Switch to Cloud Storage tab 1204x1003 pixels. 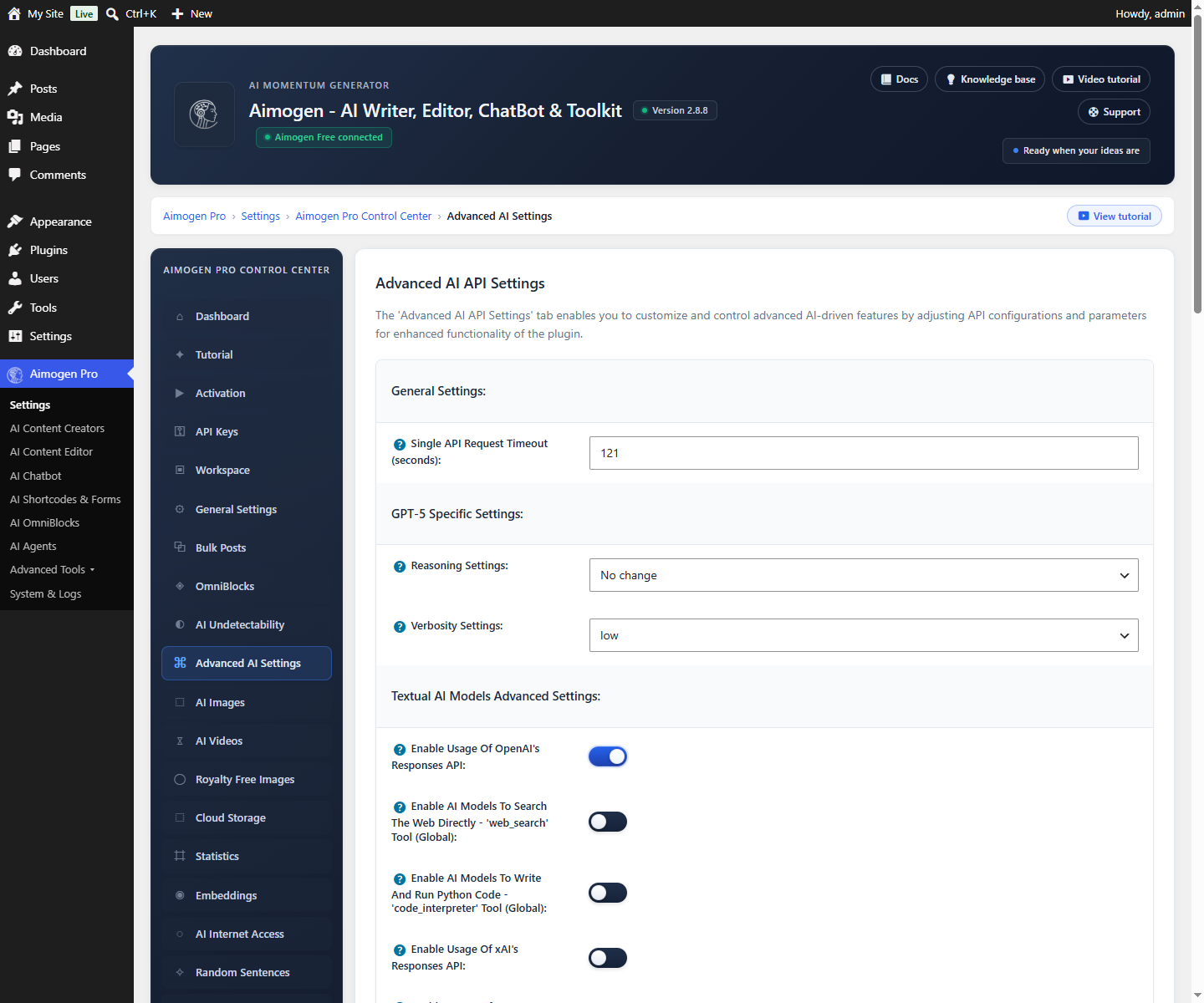pyautogui.click(x=247, y=817)
